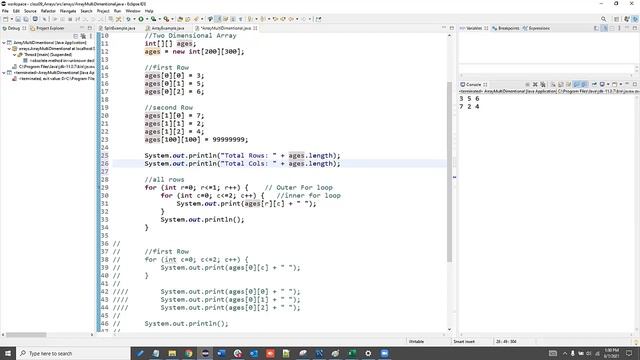Click the Coverage launch icon
This screenshot has width=640, height=360.
(x=153, y=19)
